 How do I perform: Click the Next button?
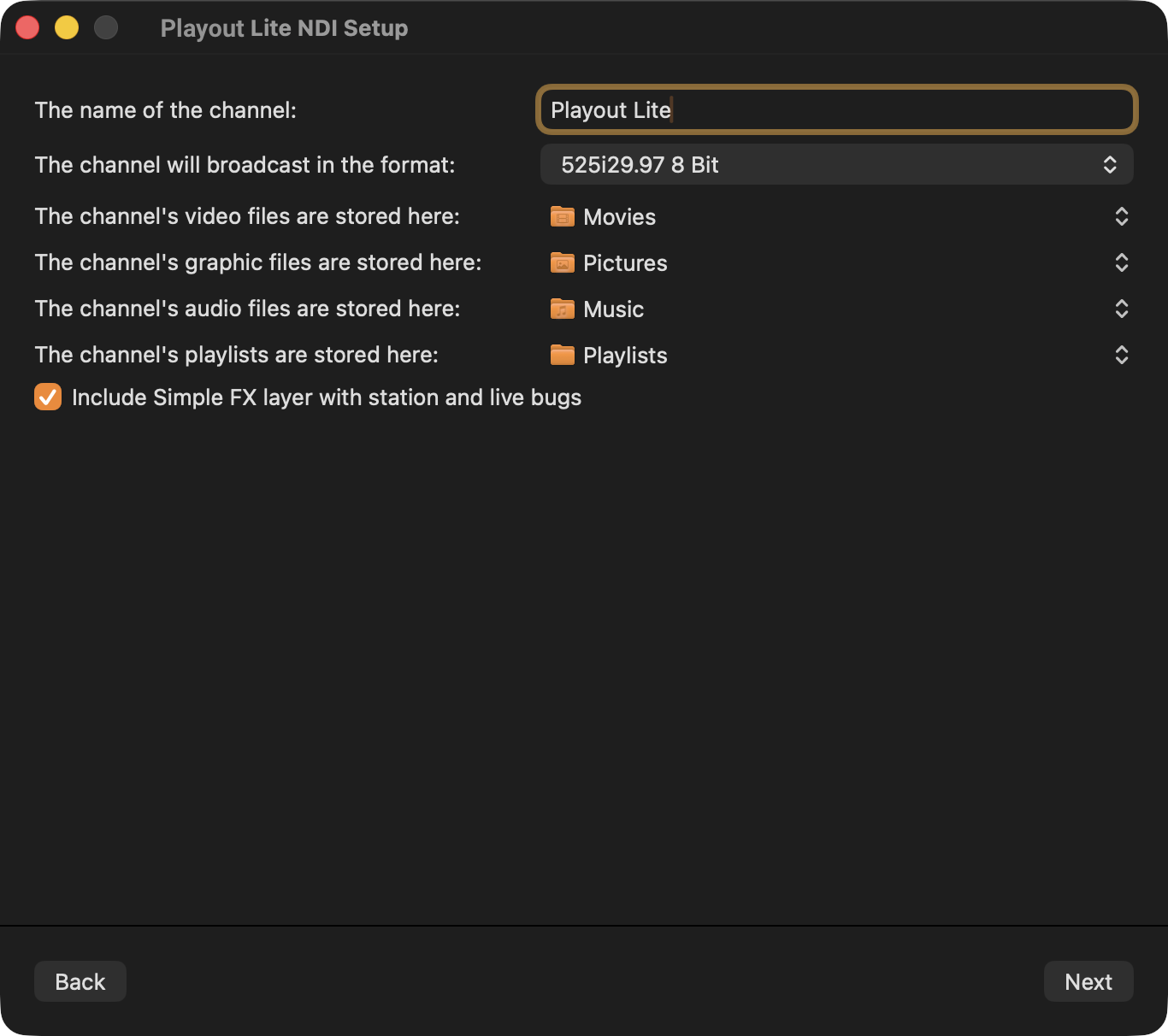click(x=1088, y=981)
